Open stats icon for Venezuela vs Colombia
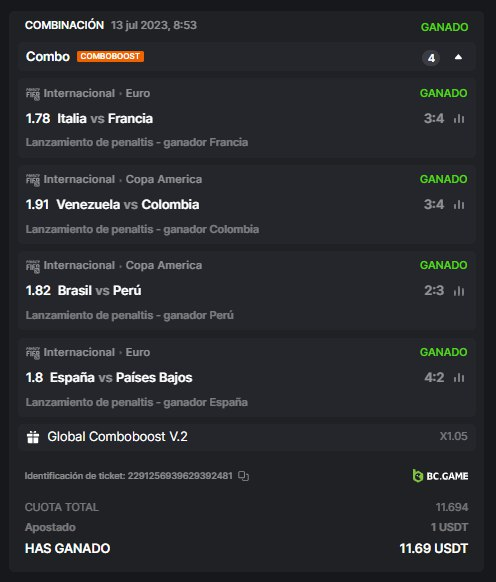496x582 pixels. [x=459, y=205]
